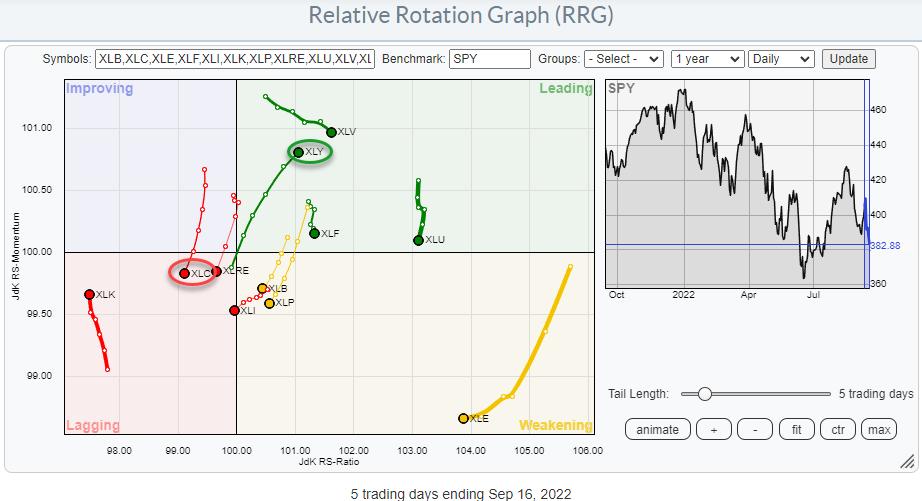
Task: Click the XLI red data point
Action: 234,310
